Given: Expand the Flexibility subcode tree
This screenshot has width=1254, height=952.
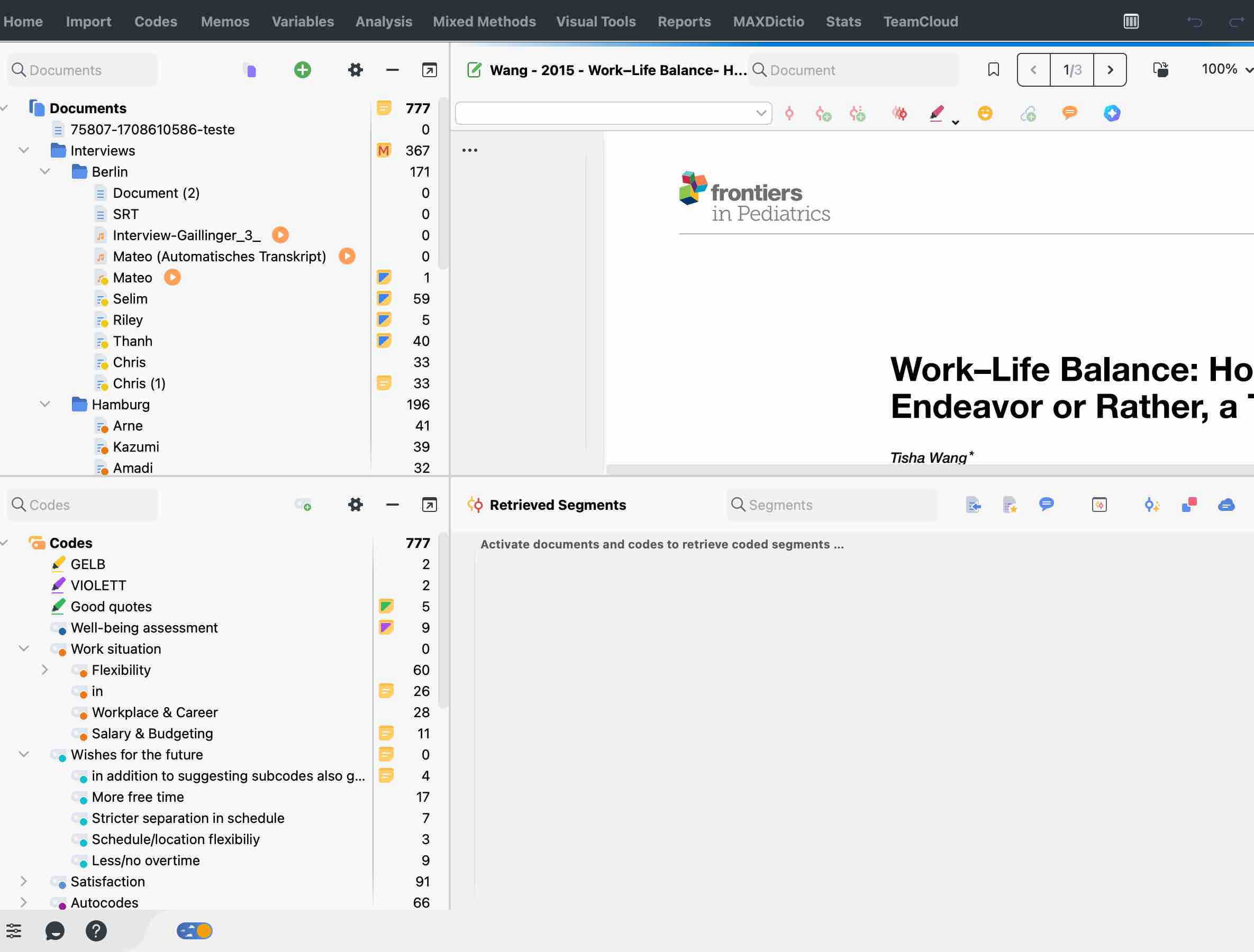Looking at the screenshot, I should click(44, 670).
